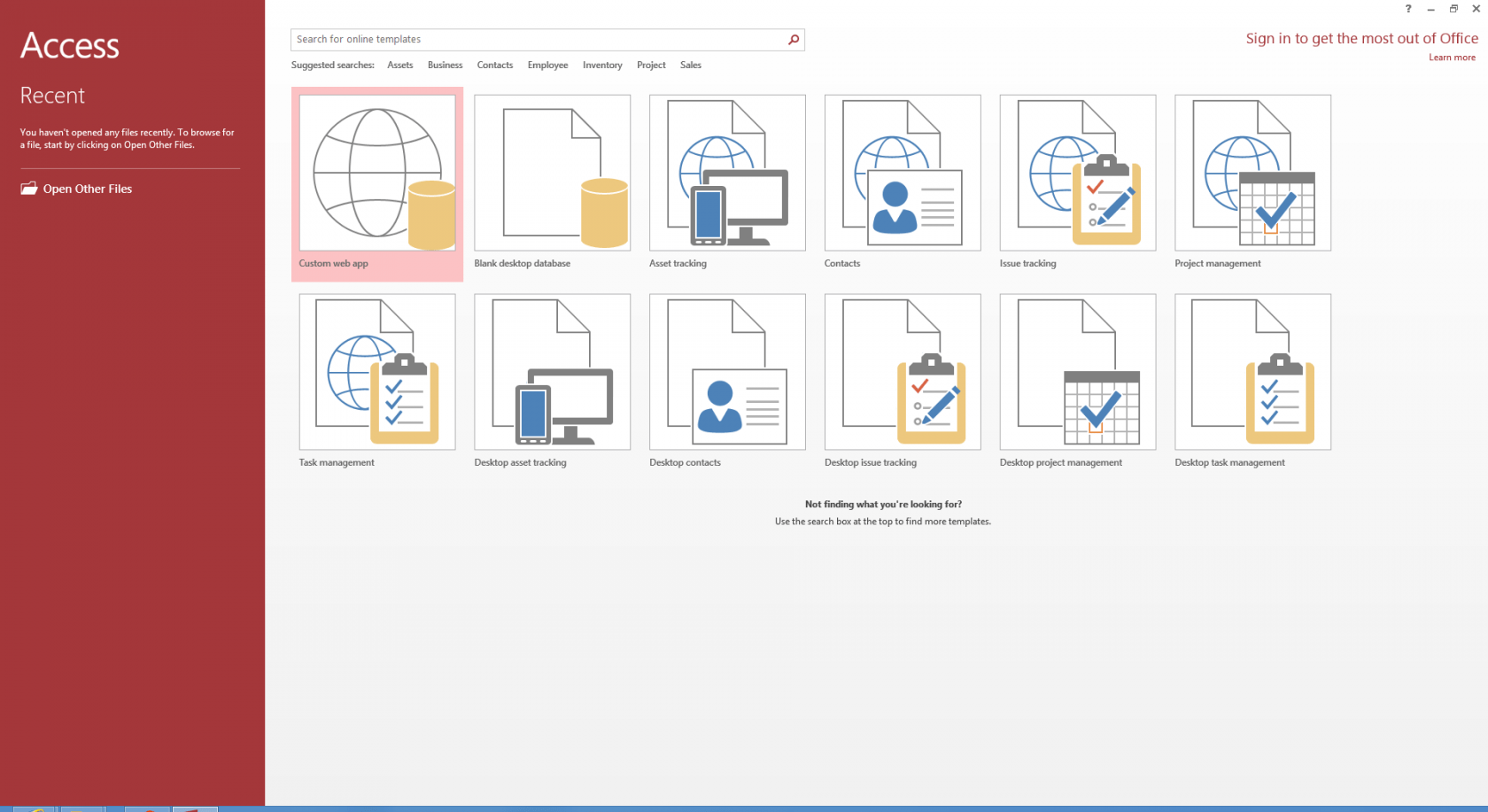Minimize the Access window

[1430, 9]
